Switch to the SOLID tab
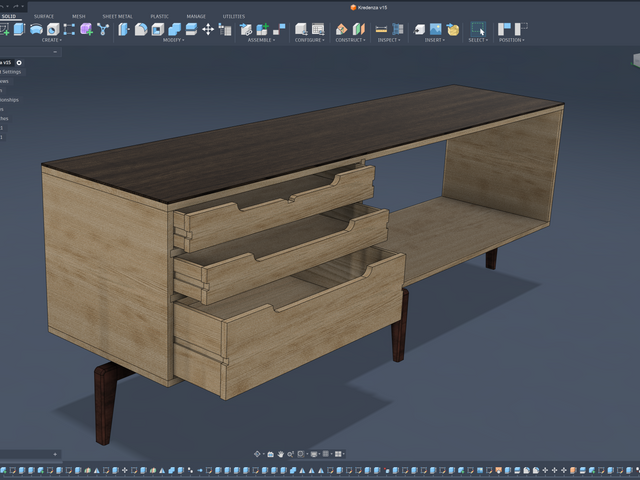Viewport: 640px width, 480px height. coord(9,16)
